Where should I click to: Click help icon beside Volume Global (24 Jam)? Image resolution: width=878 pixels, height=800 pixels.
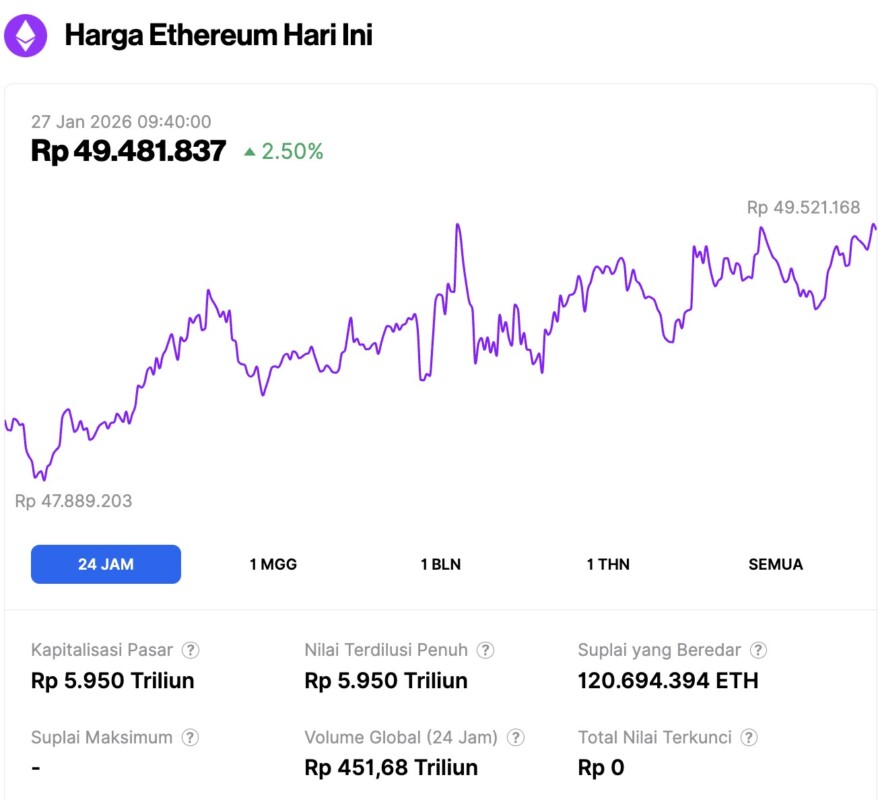[515, 738]
